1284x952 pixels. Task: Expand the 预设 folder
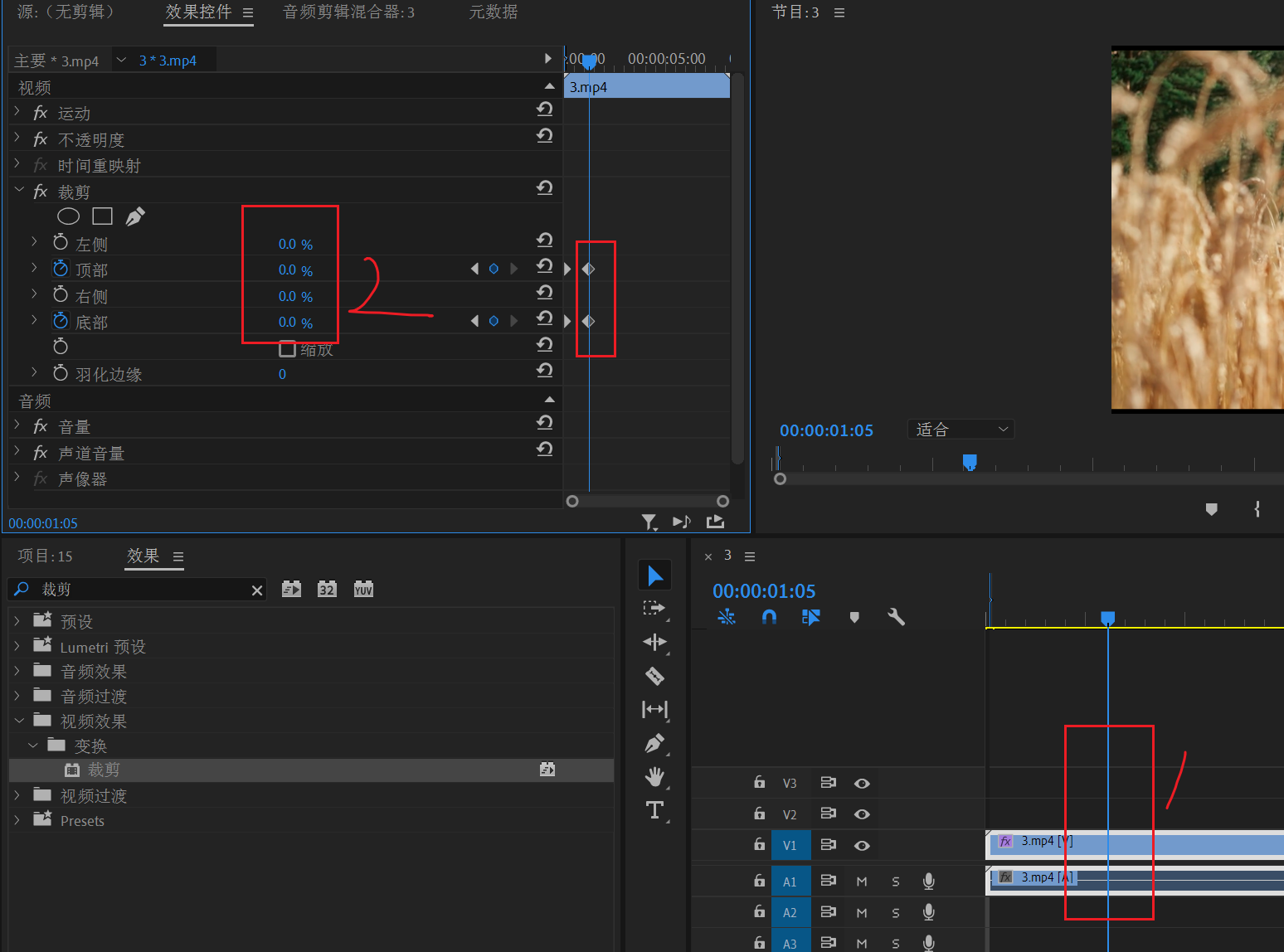(17, 620)
